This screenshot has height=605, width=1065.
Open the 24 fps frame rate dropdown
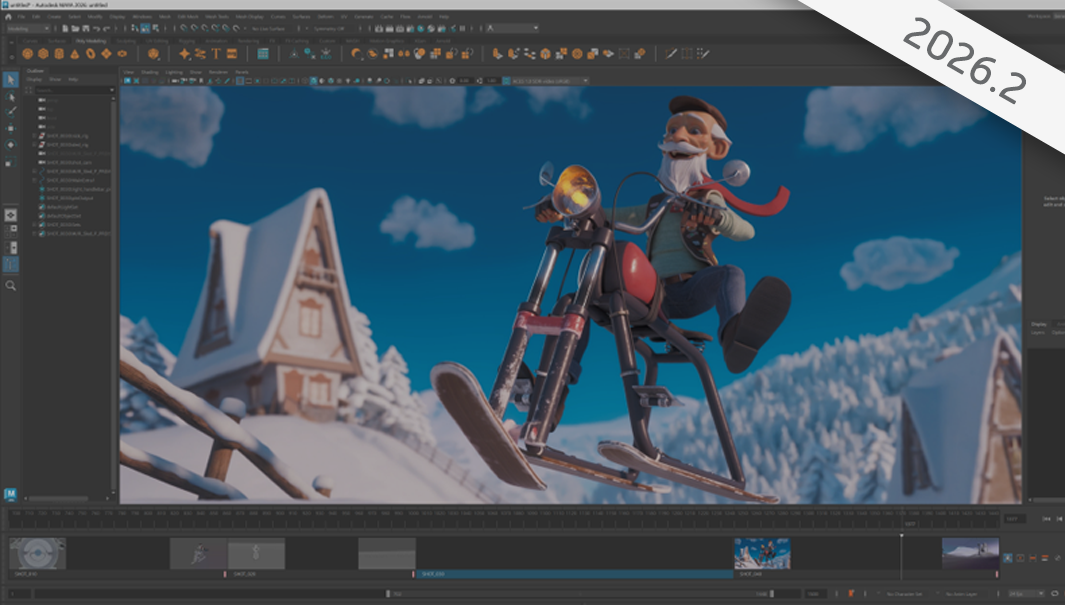[1026, 594]
